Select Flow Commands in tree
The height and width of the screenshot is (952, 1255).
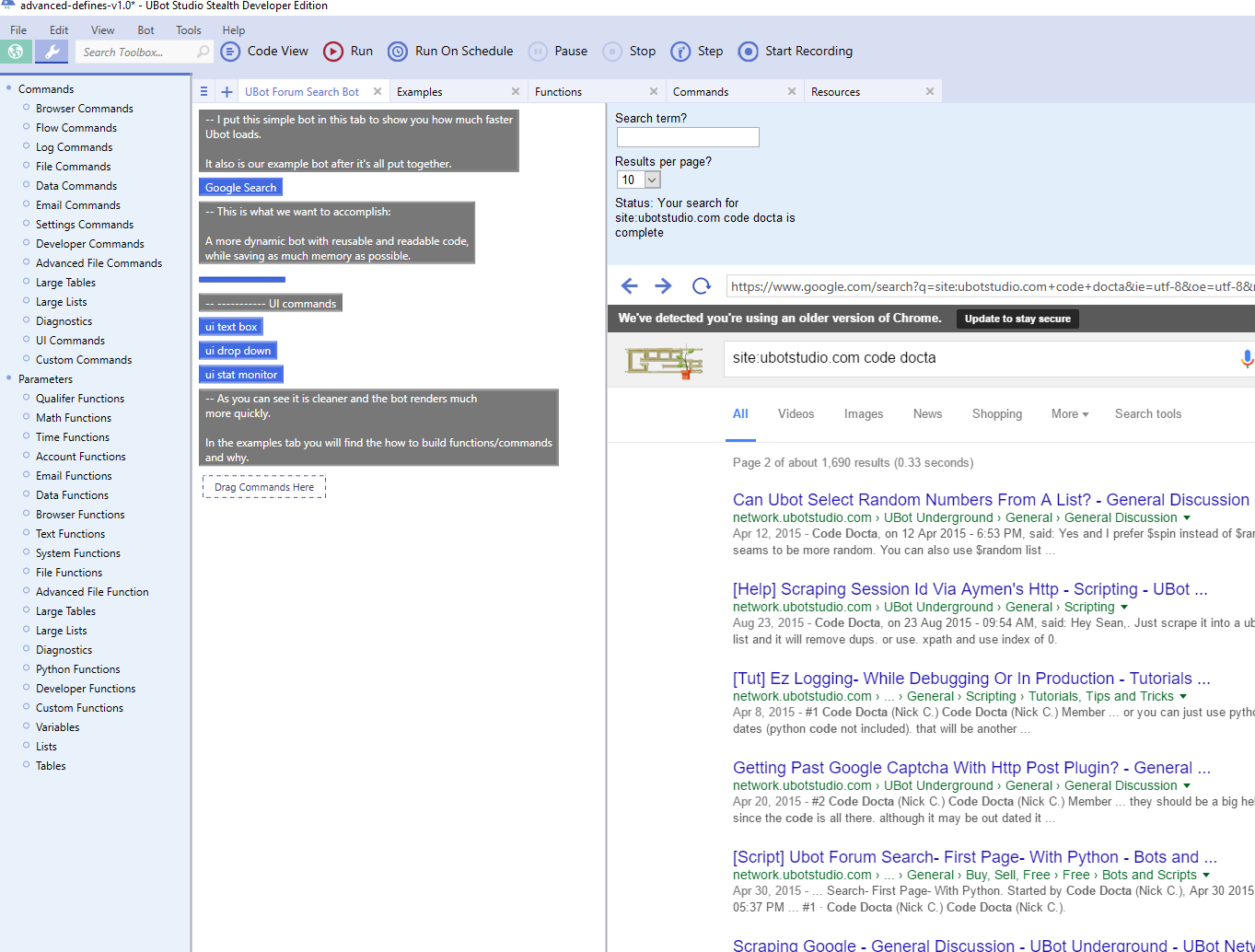tap(76, 128)
